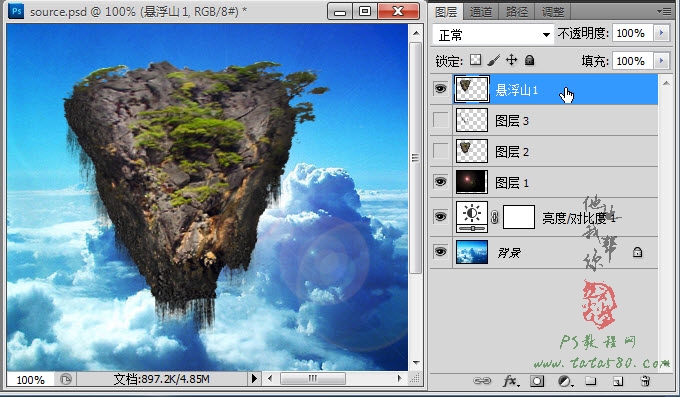Click the status bar preview icon next to zoom
This screenshot has height=397, width=680.
(65, 379)
